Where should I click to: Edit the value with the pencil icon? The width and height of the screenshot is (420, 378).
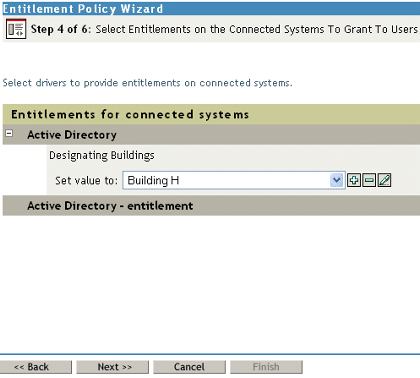click(x=384, y=180)
